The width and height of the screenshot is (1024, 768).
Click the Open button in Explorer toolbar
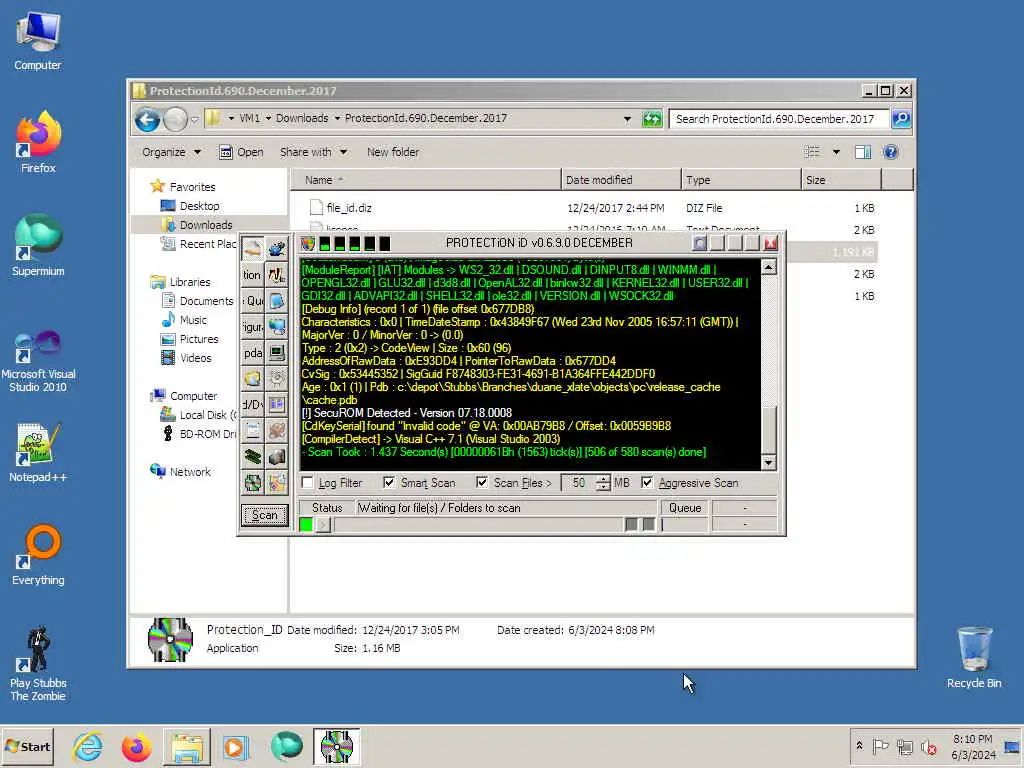(x=242, y=152)
